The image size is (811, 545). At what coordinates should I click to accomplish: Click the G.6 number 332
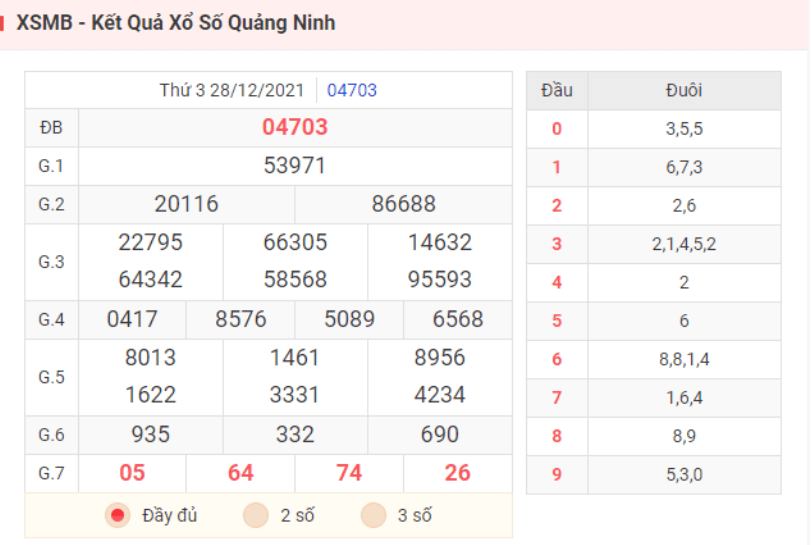[x=295, y=434]
